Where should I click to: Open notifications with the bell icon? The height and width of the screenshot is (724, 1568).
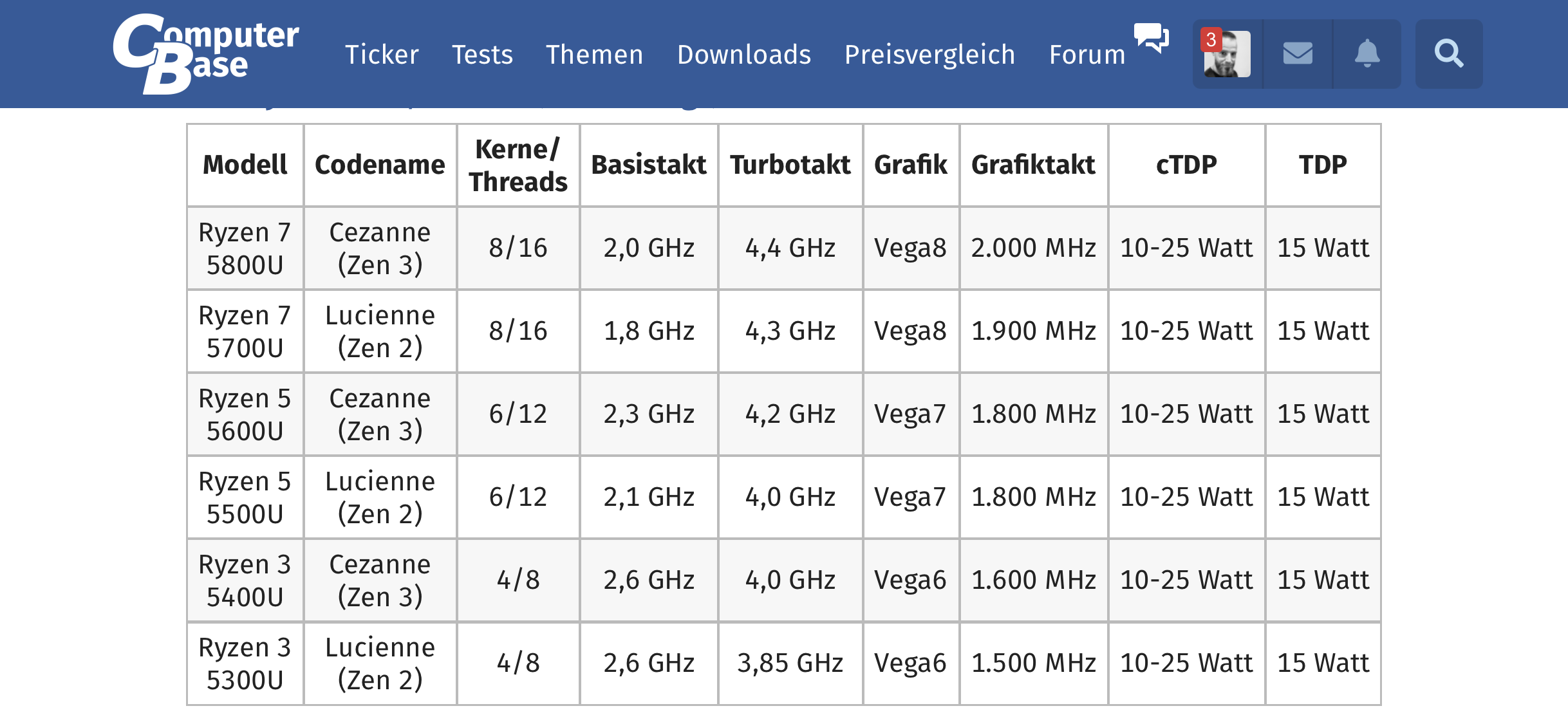pos(1367,53)
